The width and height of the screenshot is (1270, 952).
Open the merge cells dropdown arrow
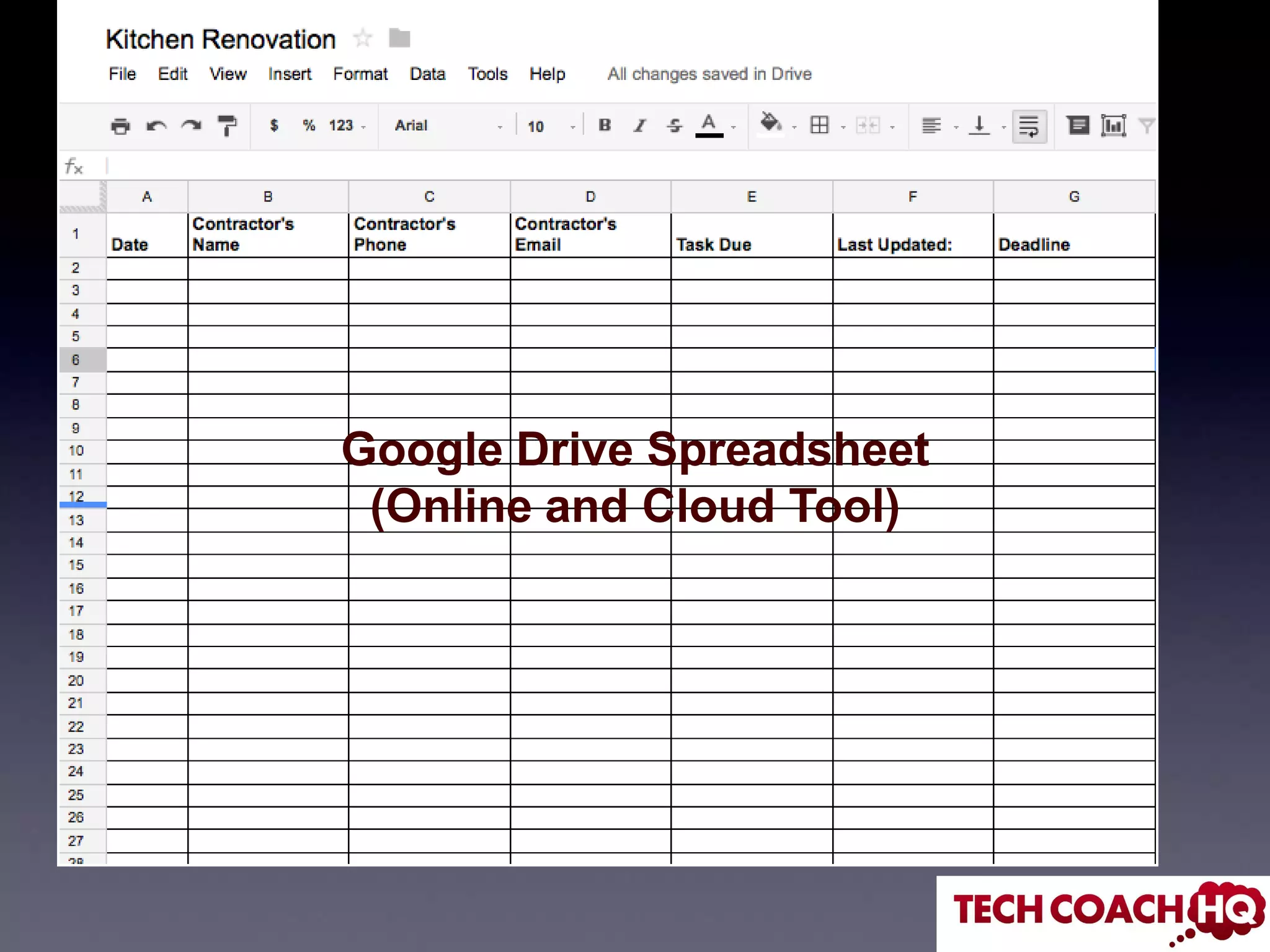tap(892, 128)
